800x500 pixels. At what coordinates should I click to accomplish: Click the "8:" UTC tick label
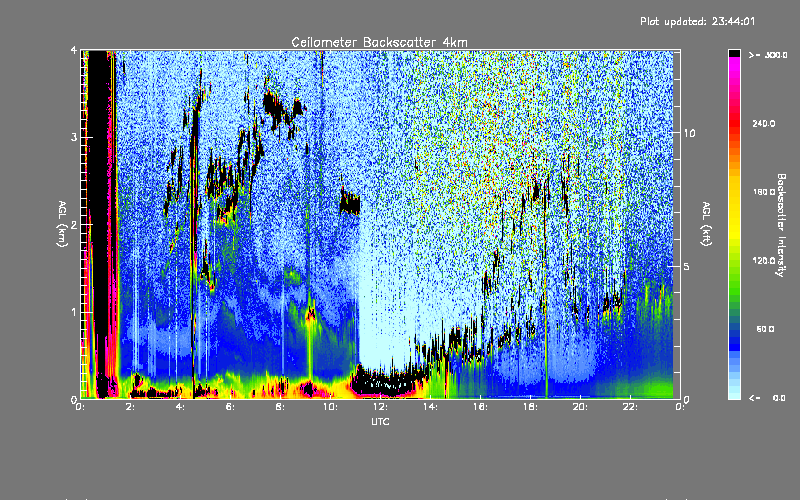point(281,407)
